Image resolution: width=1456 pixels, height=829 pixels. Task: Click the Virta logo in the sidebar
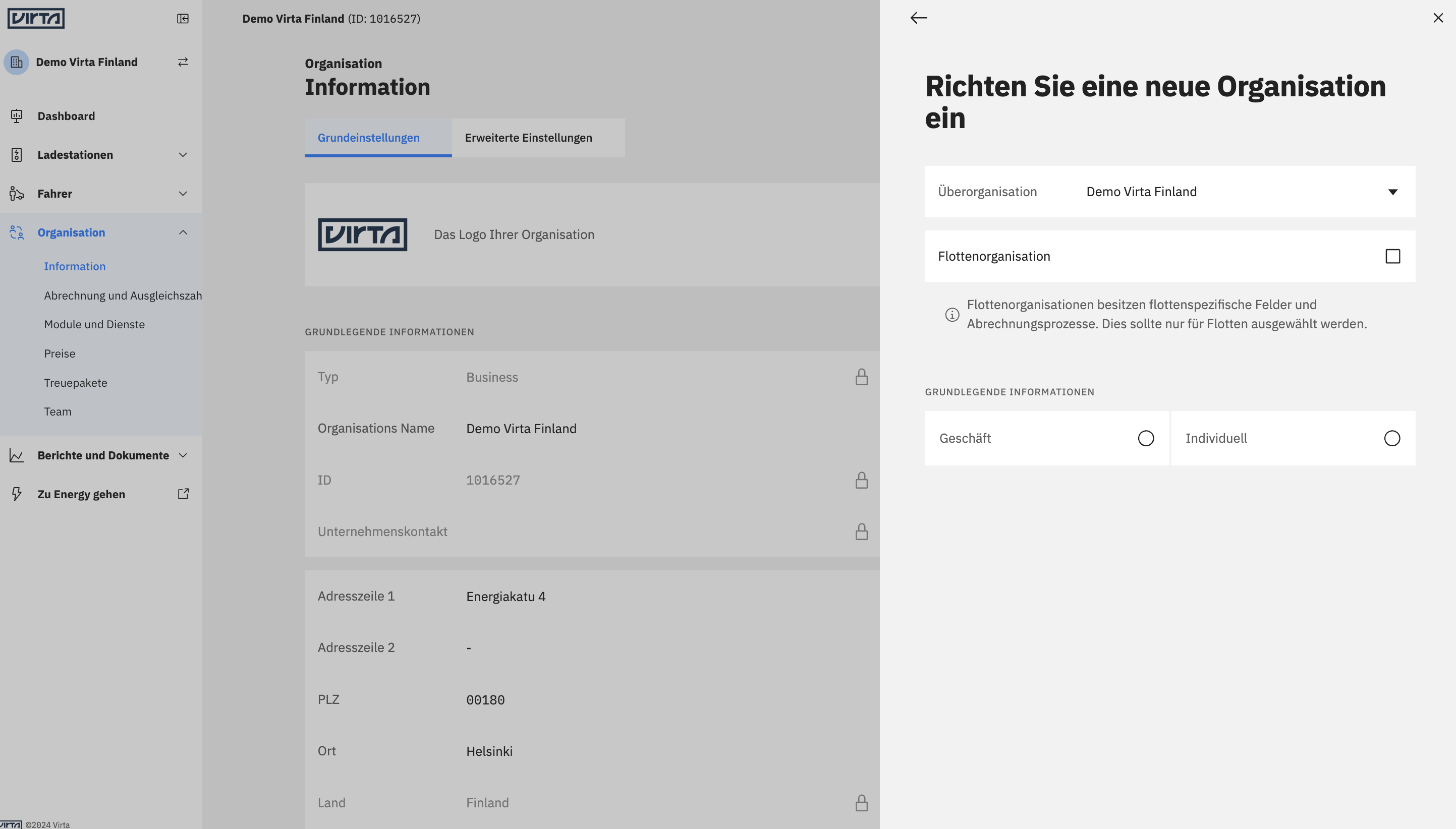point(36,18)
